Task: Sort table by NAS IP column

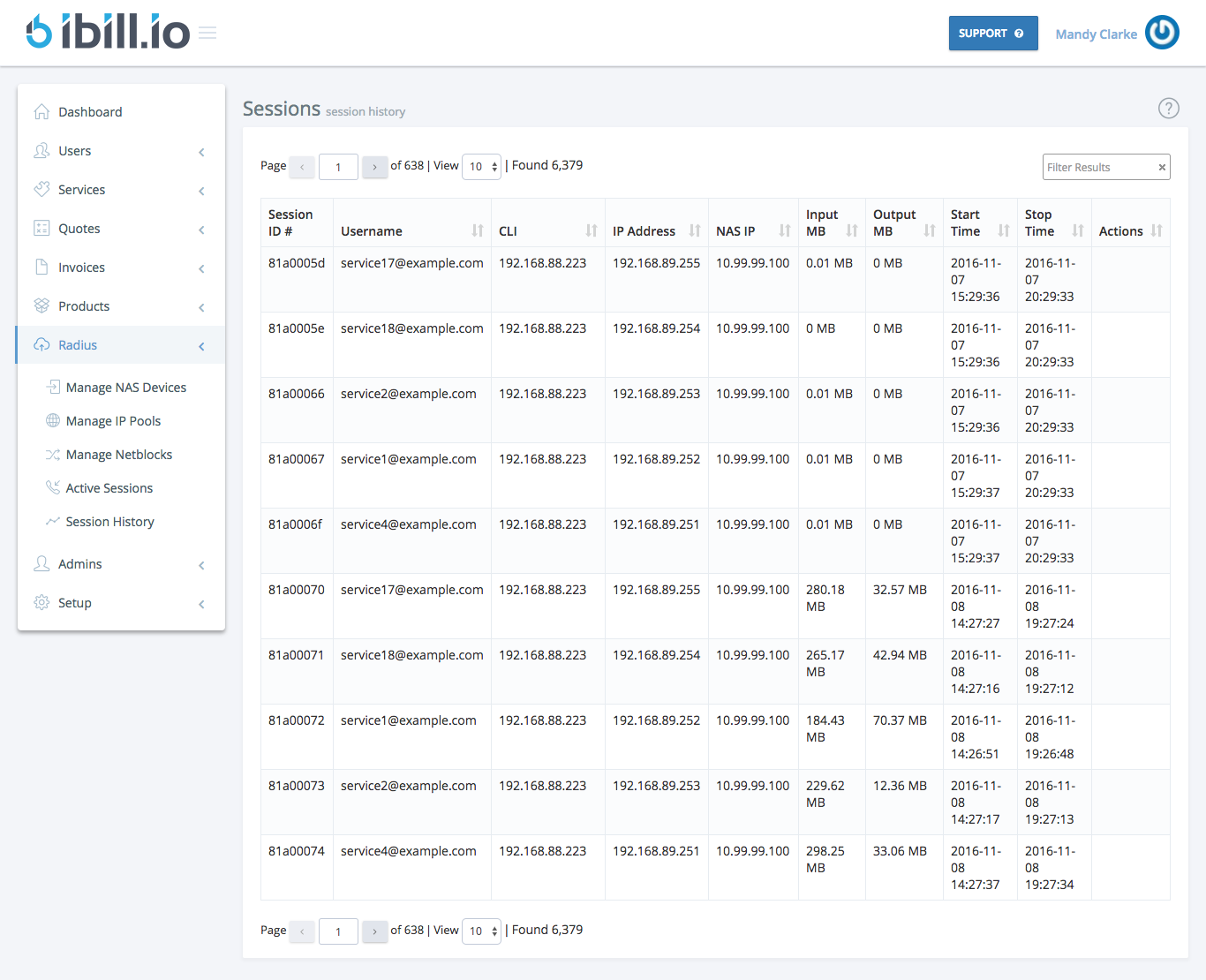Action: [x=785, y=230]
